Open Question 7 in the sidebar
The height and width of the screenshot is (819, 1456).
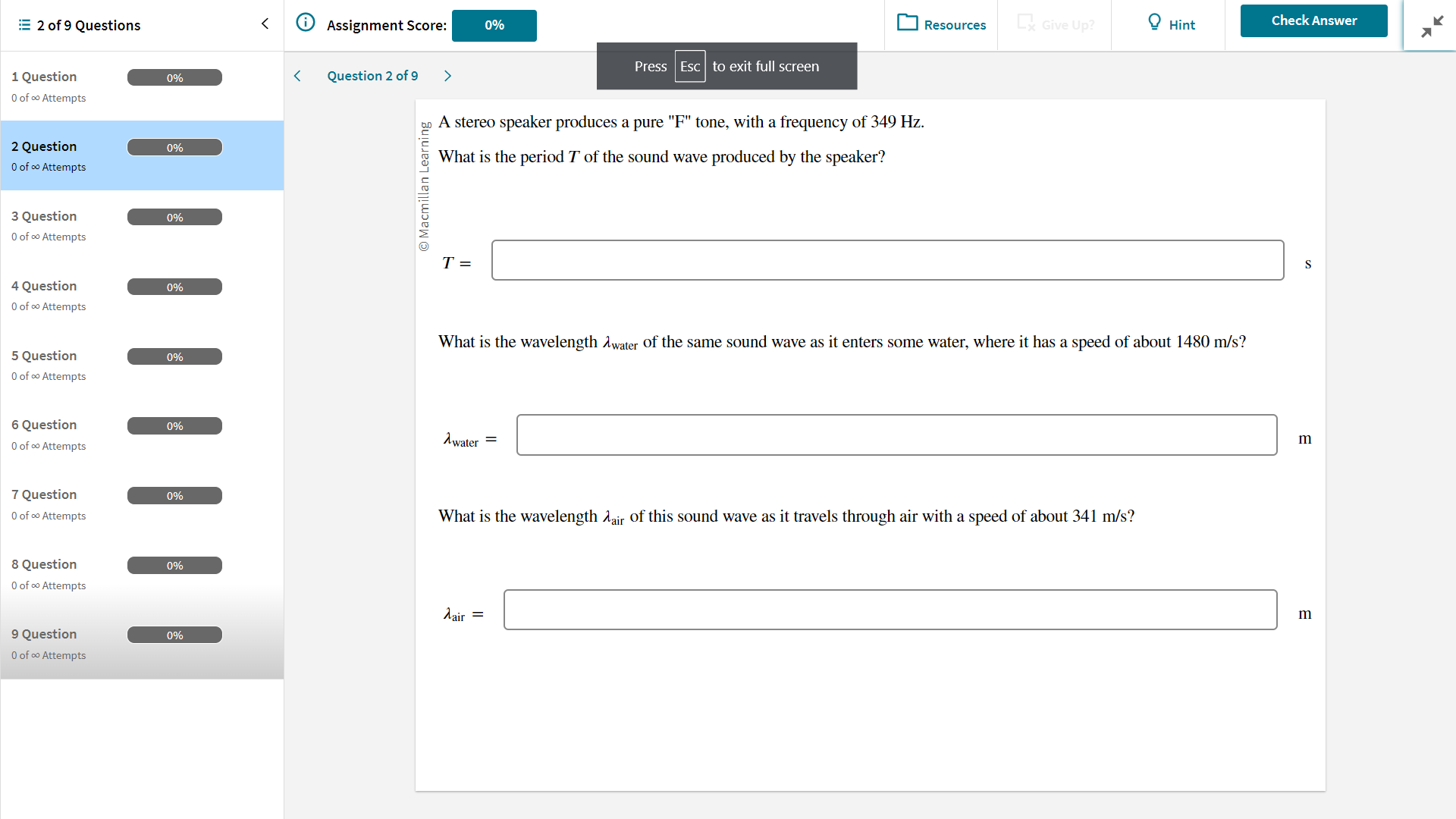(44, 494)
